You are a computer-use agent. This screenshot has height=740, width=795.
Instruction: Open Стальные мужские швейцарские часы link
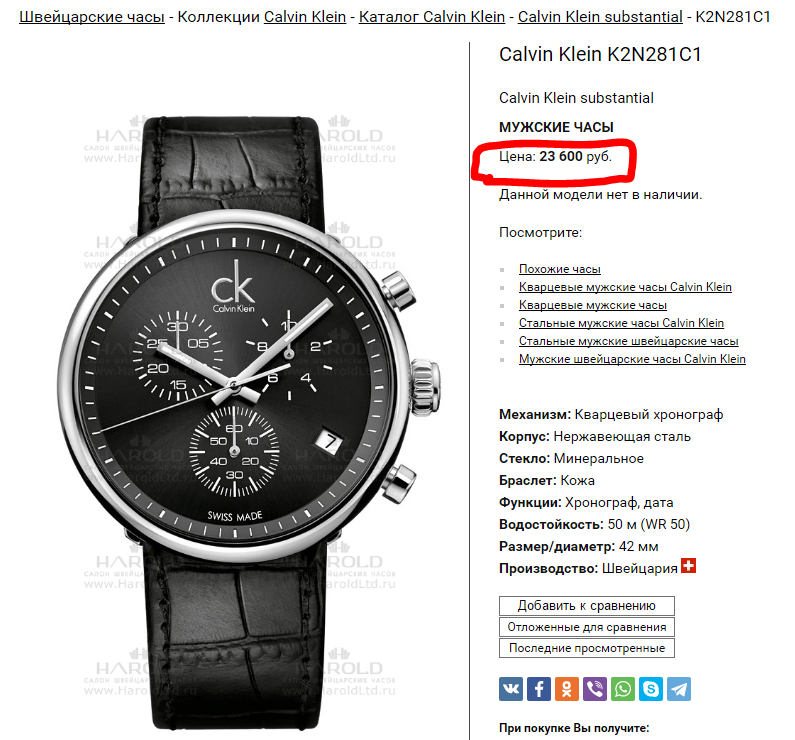pos(628,341)
